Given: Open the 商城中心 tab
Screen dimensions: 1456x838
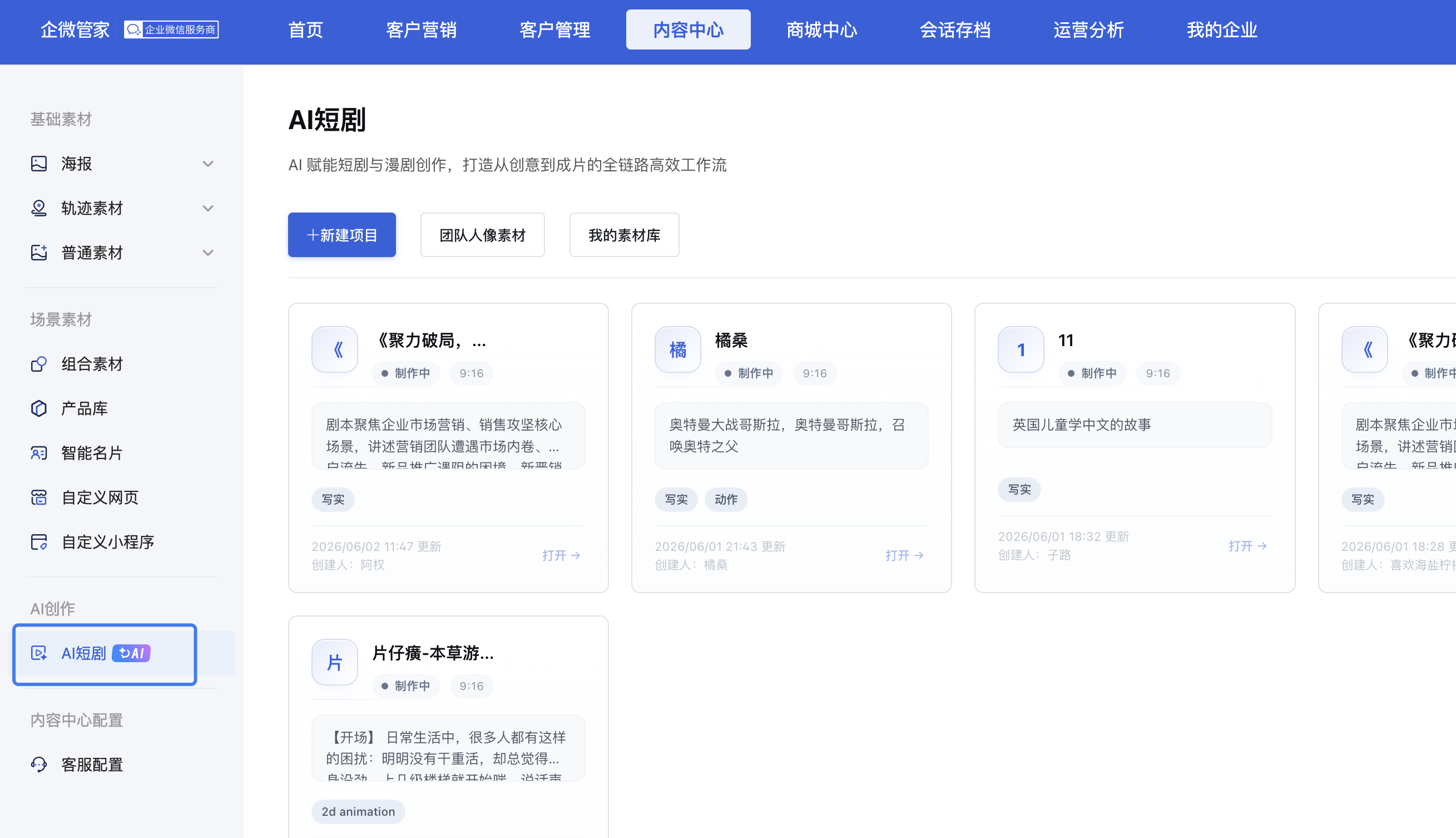Looking at the screenshot, I should pyautogui.click(x=821, y=30).
